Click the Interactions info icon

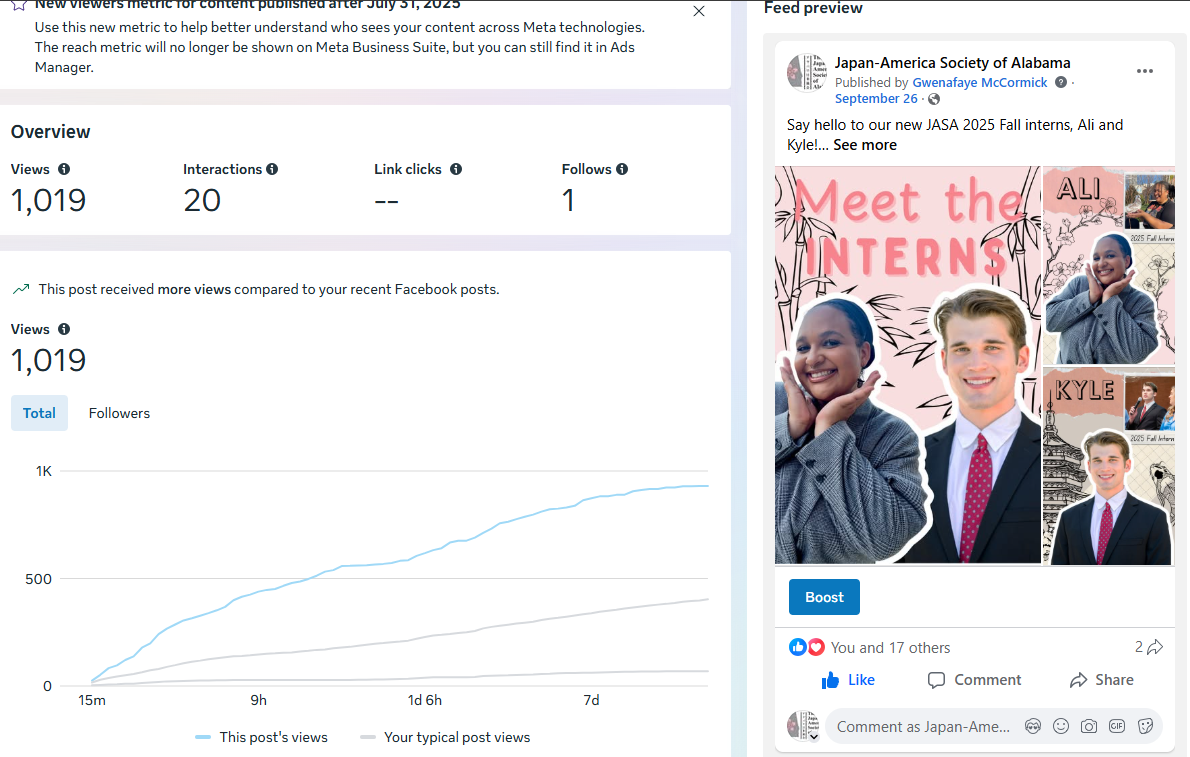(272, 169)
